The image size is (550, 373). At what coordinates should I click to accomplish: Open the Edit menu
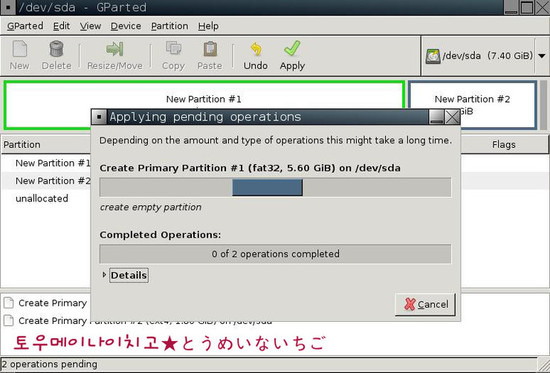[61, 26]
